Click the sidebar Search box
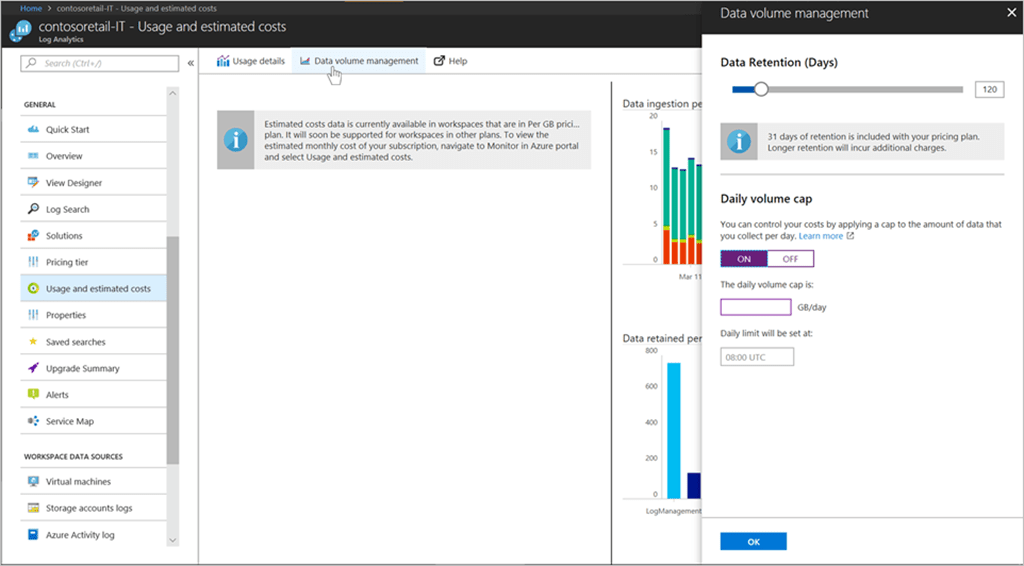The width and height of the screenshot is (1024, 566). pos(100,63)
